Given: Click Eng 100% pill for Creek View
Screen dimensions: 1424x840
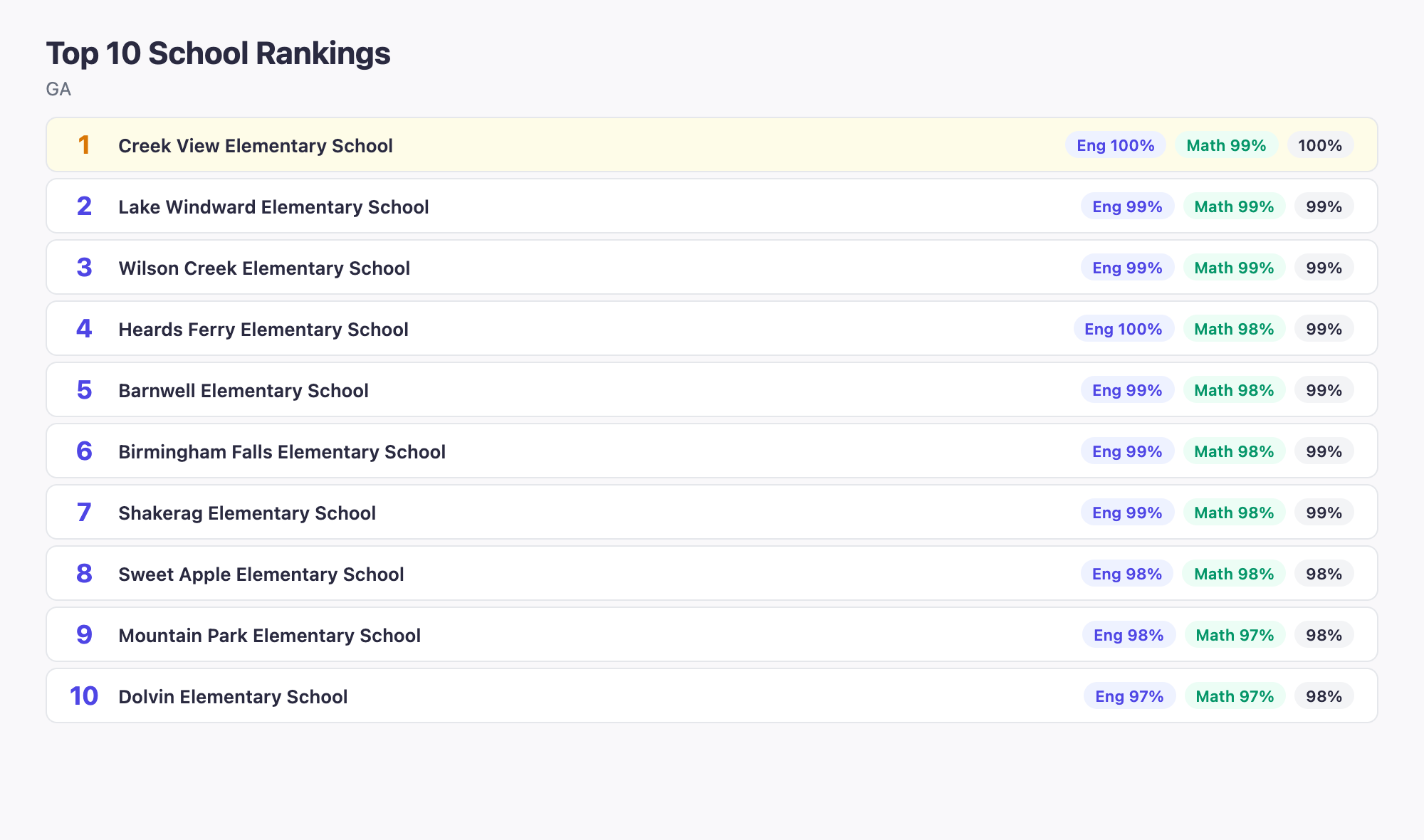Looking at the screenshot, I should pos(1116,145).
